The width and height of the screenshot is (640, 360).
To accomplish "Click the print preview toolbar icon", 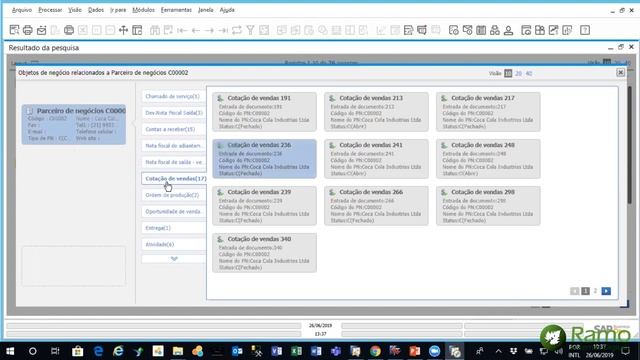I will click(14, 30).
